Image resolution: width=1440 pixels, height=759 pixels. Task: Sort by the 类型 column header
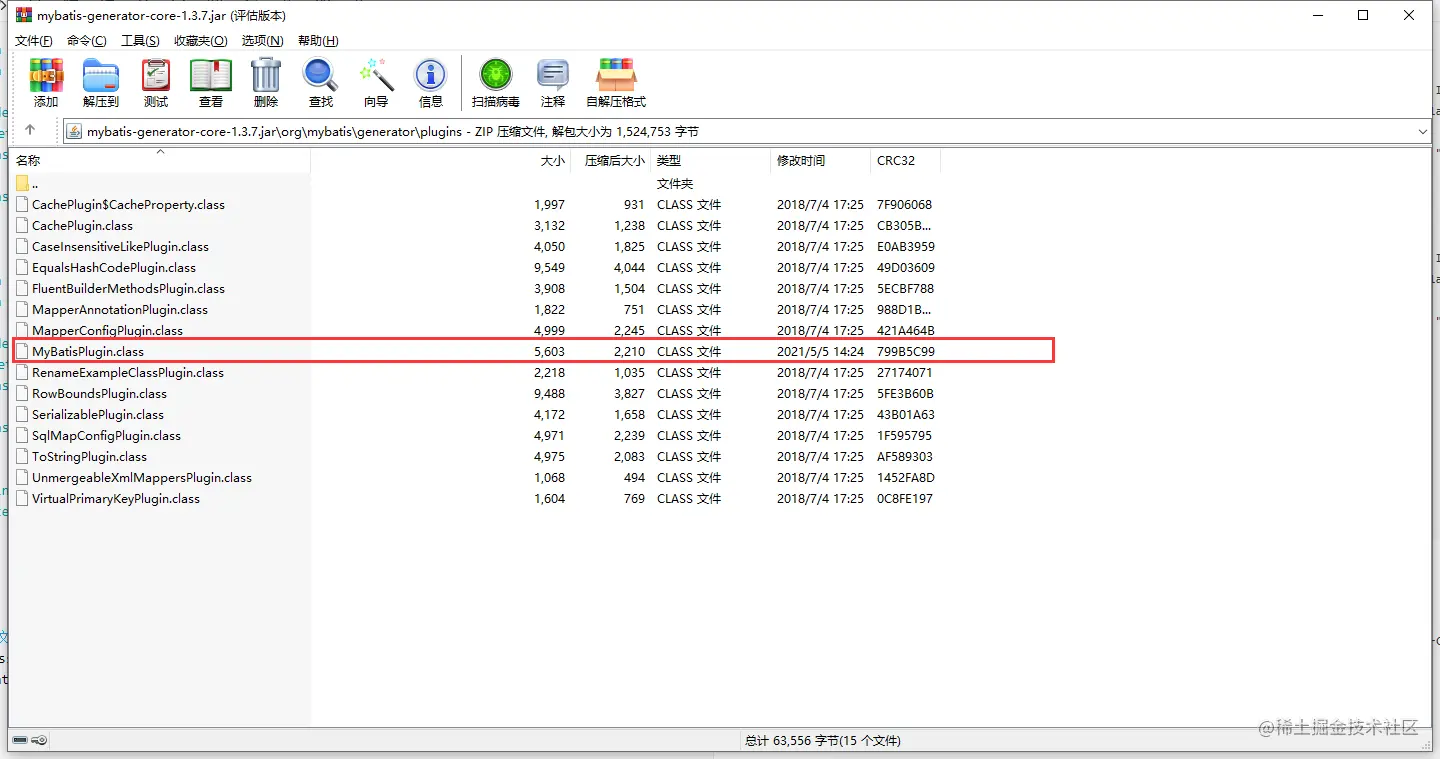click(710, 160)
